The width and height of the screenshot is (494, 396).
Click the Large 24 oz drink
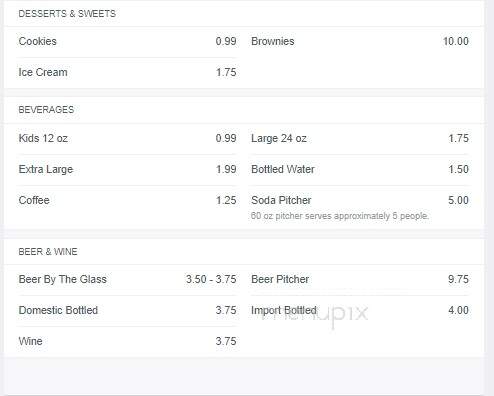(x=279, y=138)
